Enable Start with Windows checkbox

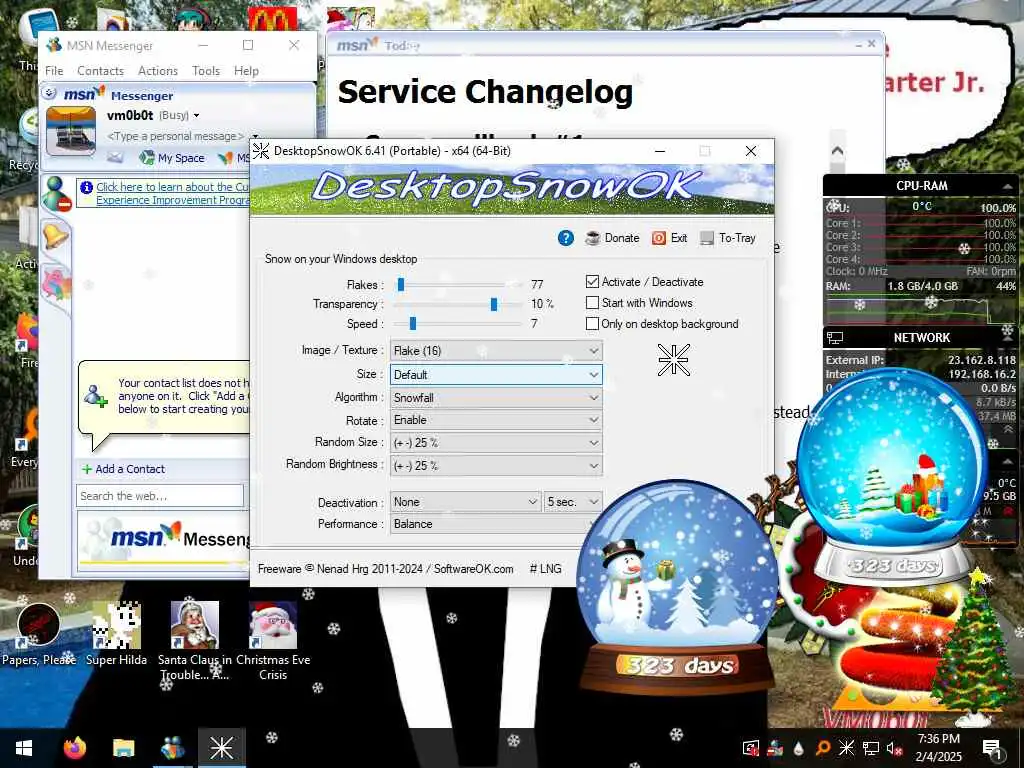[592, 302]
